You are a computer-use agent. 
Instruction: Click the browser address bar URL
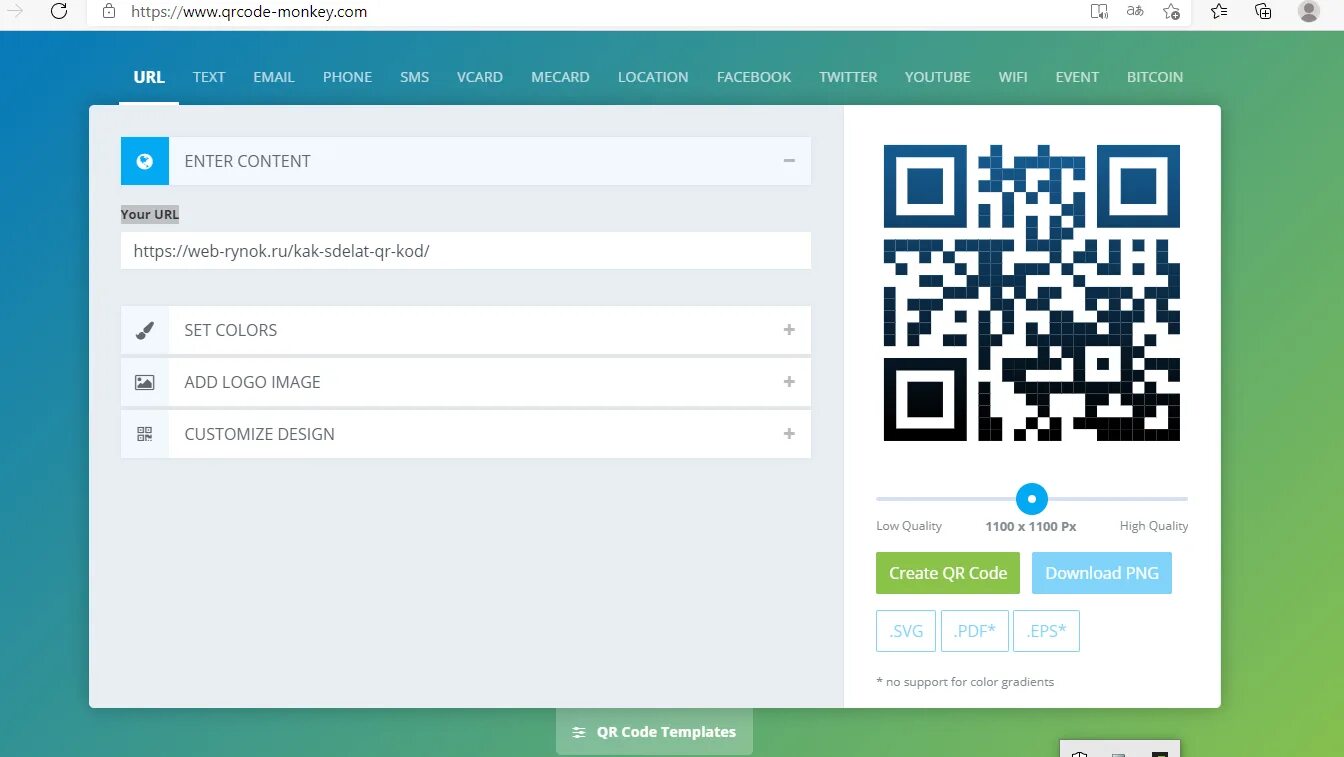[x=249, y=12]
